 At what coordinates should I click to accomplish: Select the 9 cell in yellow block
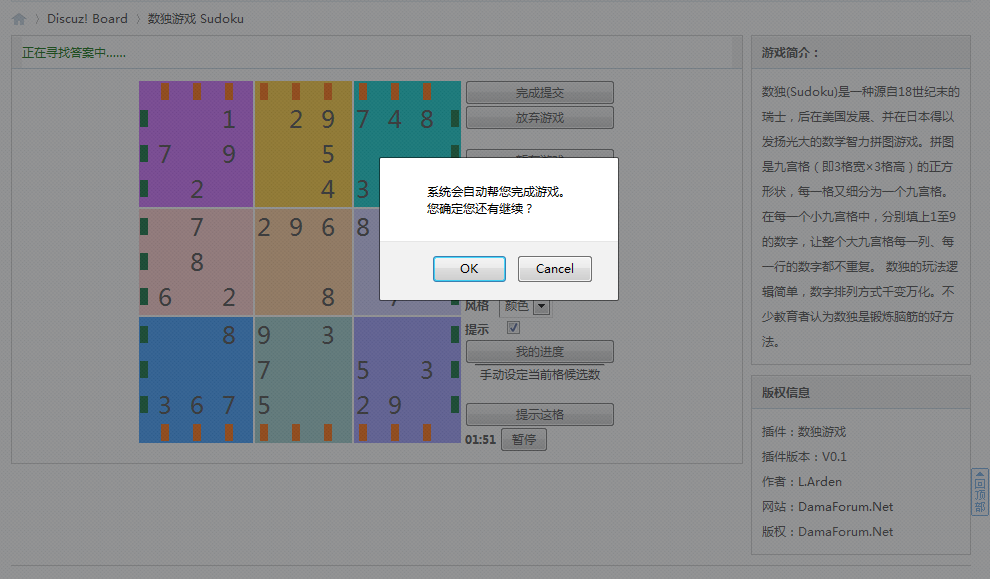(328, 119)
